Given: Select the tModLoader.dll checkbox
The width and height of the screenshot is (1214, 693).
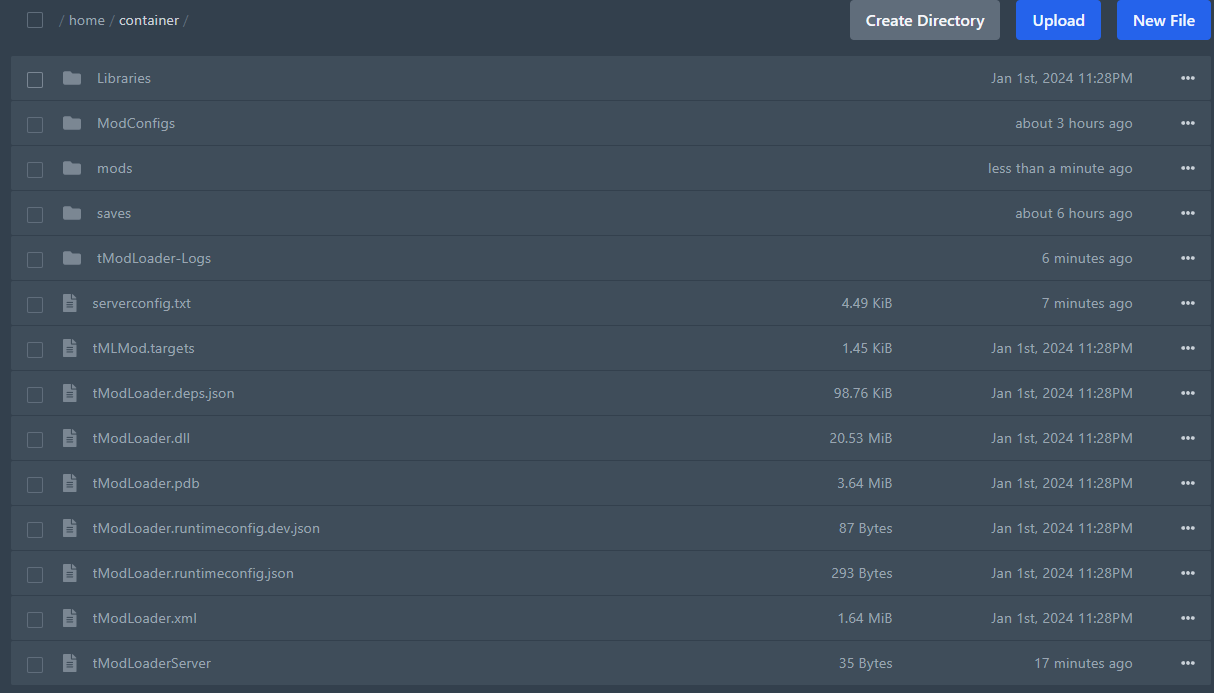Looking at the screenshot, I should (35, 439).
